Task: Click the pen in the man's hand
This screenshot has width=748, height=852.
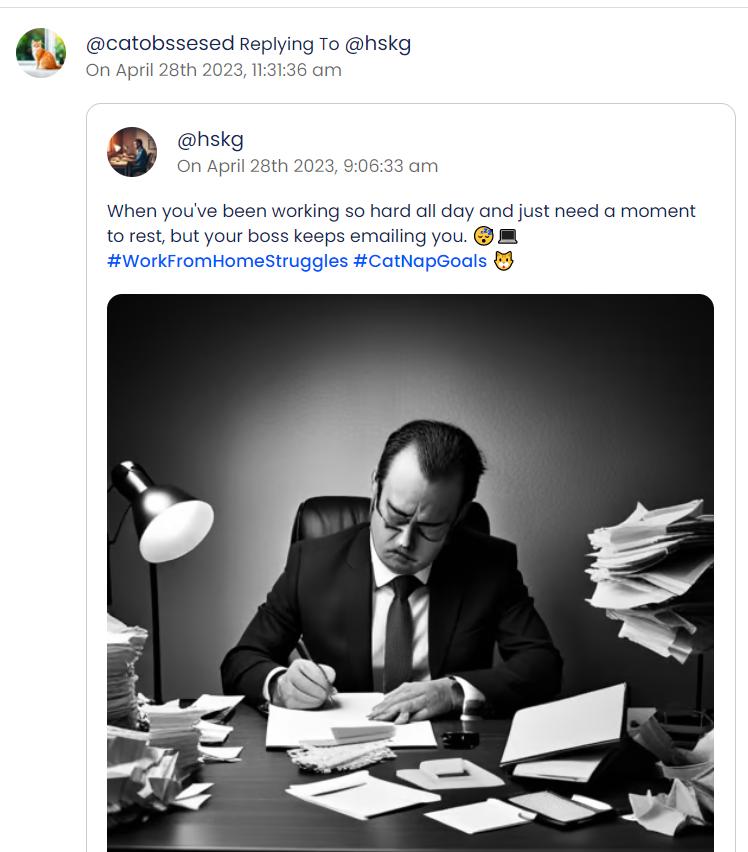Action: (312, 667)
